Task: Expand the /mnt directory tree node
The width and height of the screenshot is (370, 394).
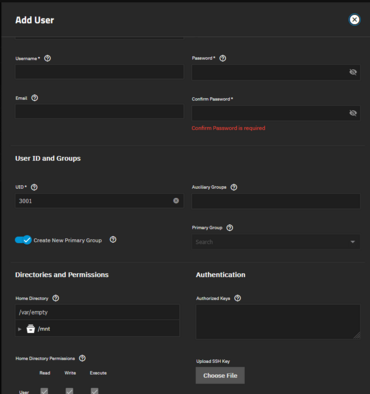Action: [20, 329]
